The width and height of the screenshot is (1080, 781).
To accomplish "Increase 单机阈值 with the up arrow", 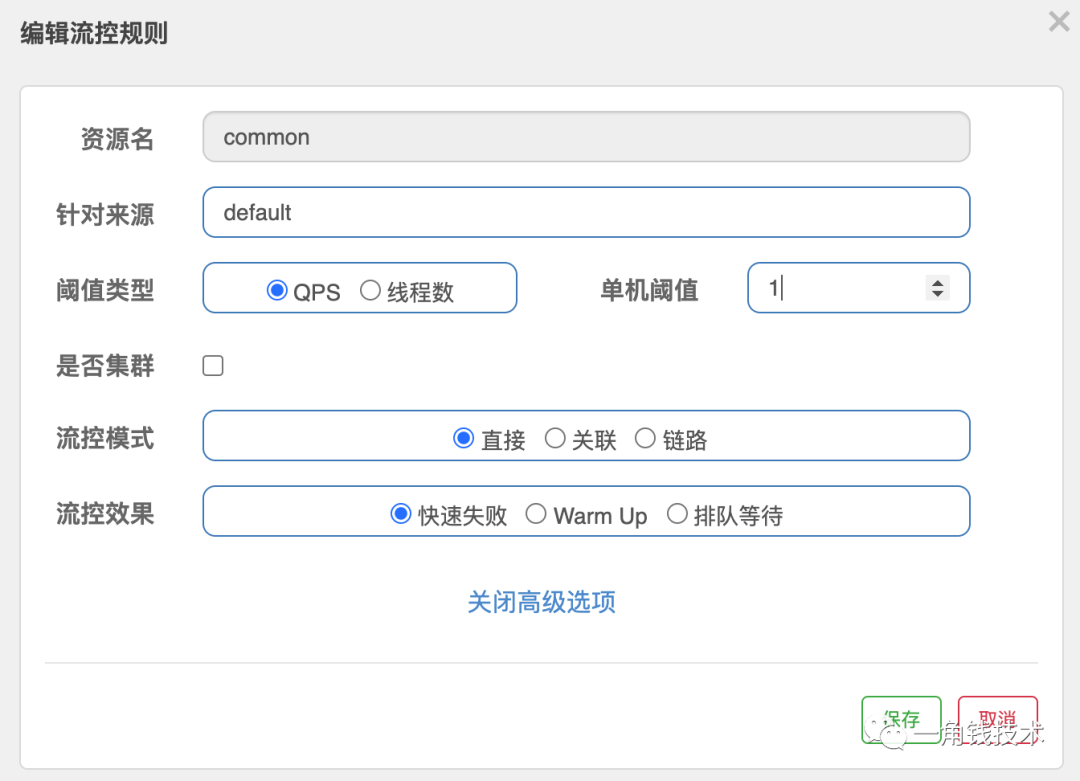I will coord(938,282).
